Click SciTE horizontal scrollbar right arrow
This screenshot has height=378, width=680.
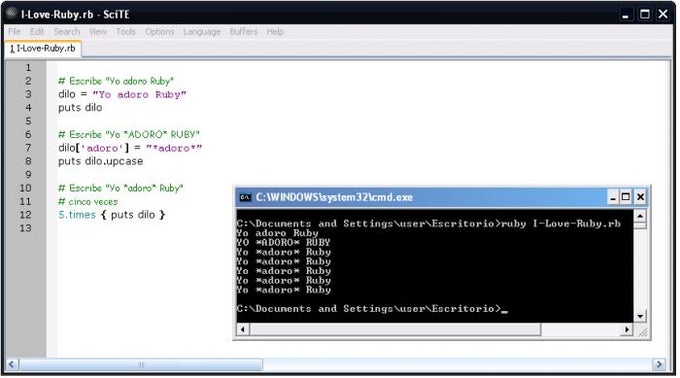coord(659,365)
